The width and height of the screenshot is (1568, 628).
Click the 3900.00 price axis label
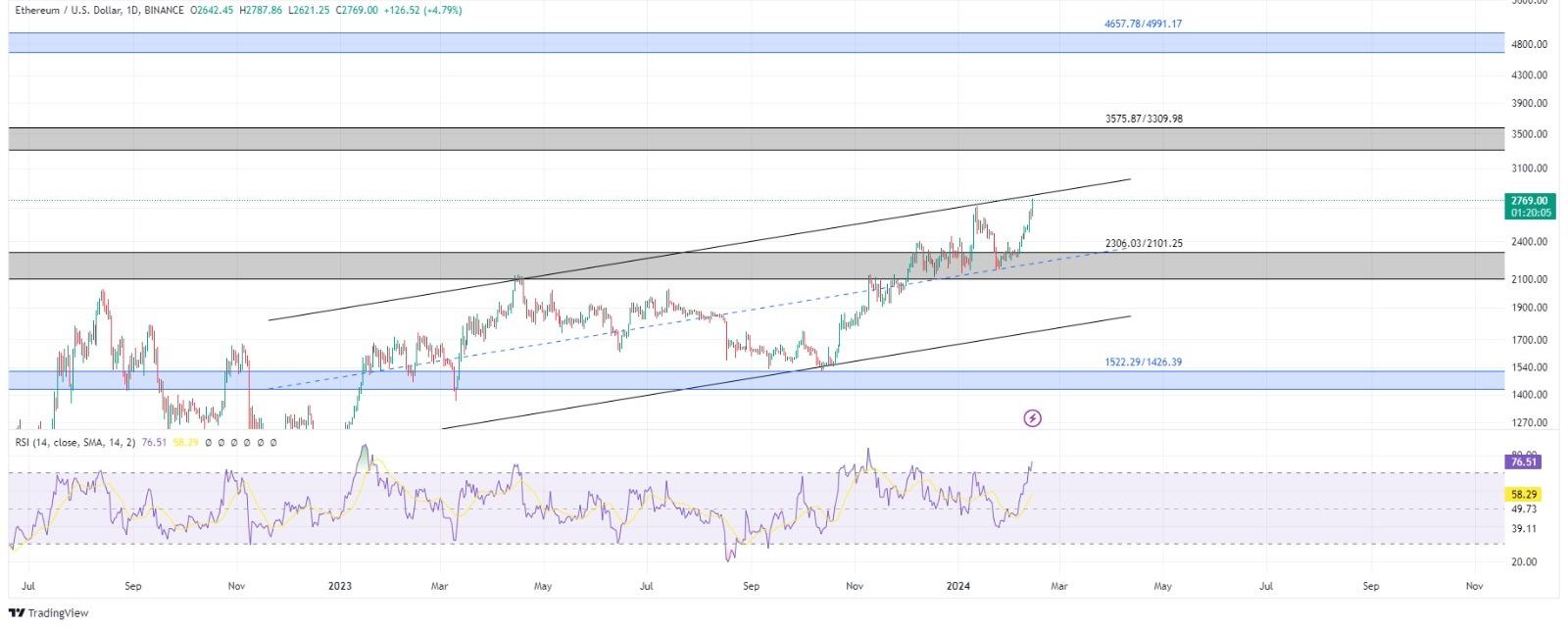(1530, 103)
